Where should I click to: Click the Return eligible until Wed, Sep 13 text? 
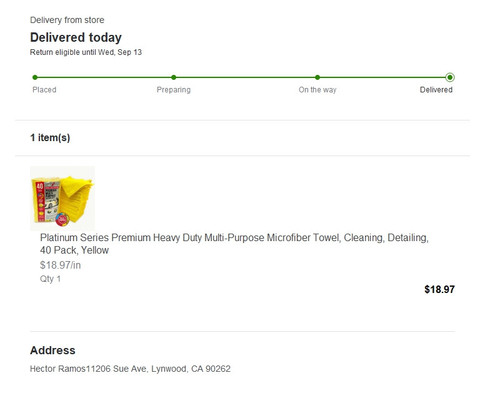(86, 52)
